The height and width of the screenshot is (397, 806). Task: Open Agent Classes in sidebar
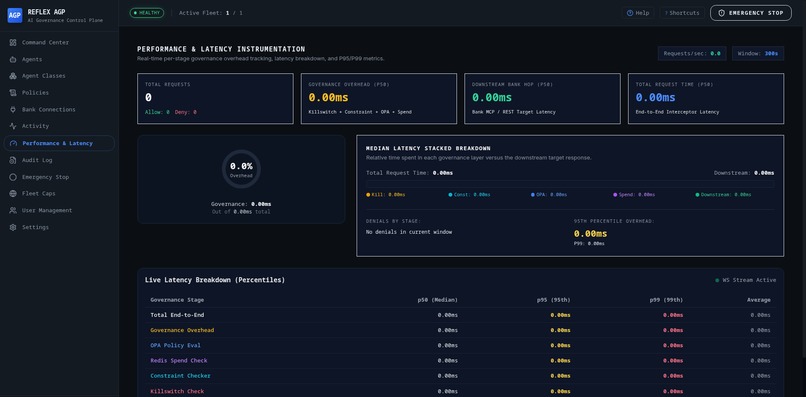59,76
